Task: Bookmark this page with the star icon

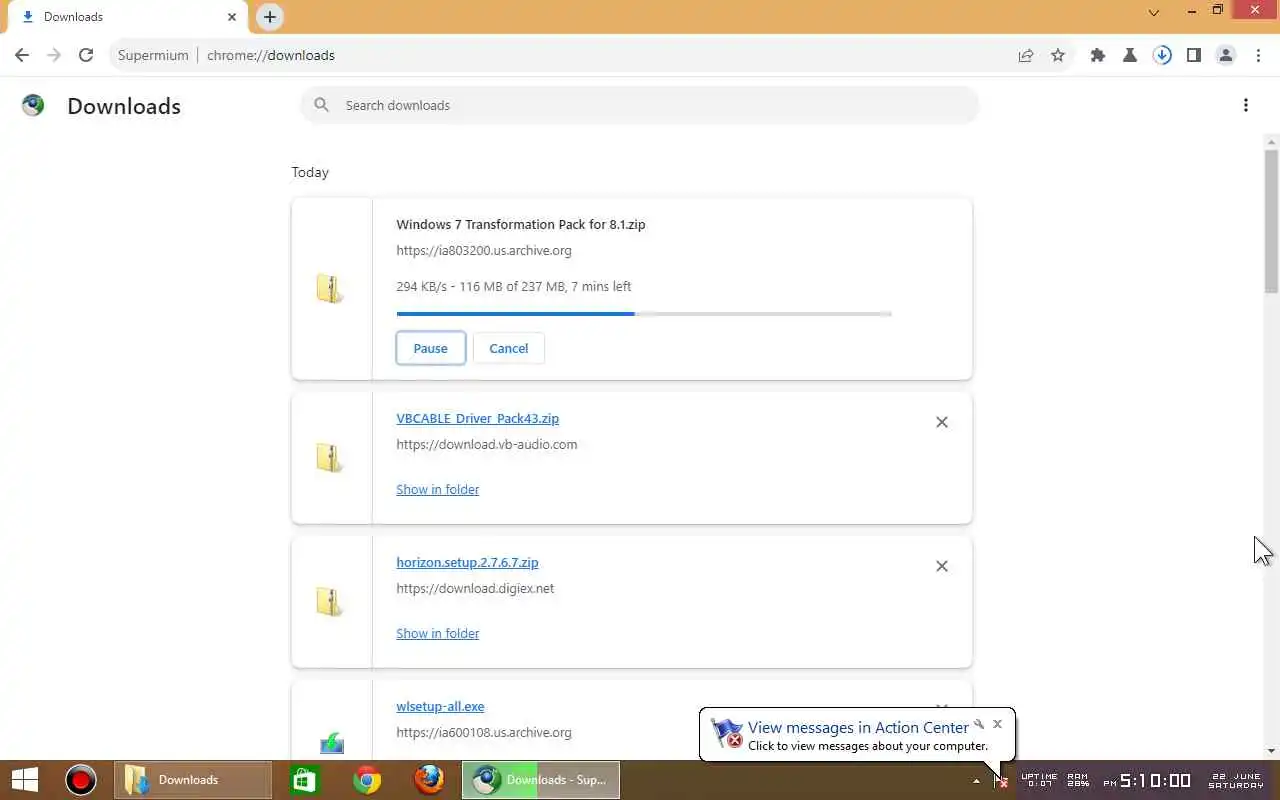Action: [1058, 56]
